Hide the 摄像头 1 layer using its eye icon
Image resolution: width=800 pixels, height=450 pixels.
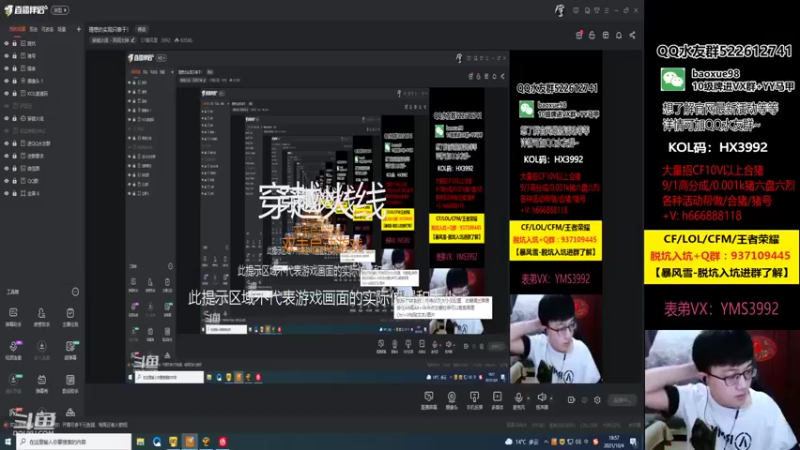[7, 81]
